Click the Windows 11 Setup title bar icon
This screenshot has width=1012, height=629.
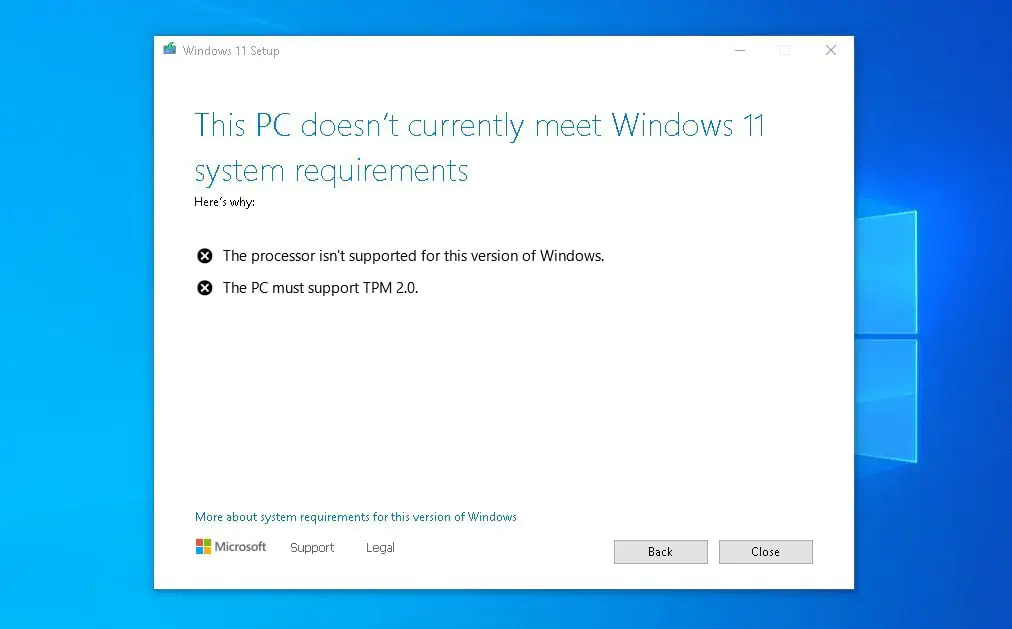tap(170, 49)
